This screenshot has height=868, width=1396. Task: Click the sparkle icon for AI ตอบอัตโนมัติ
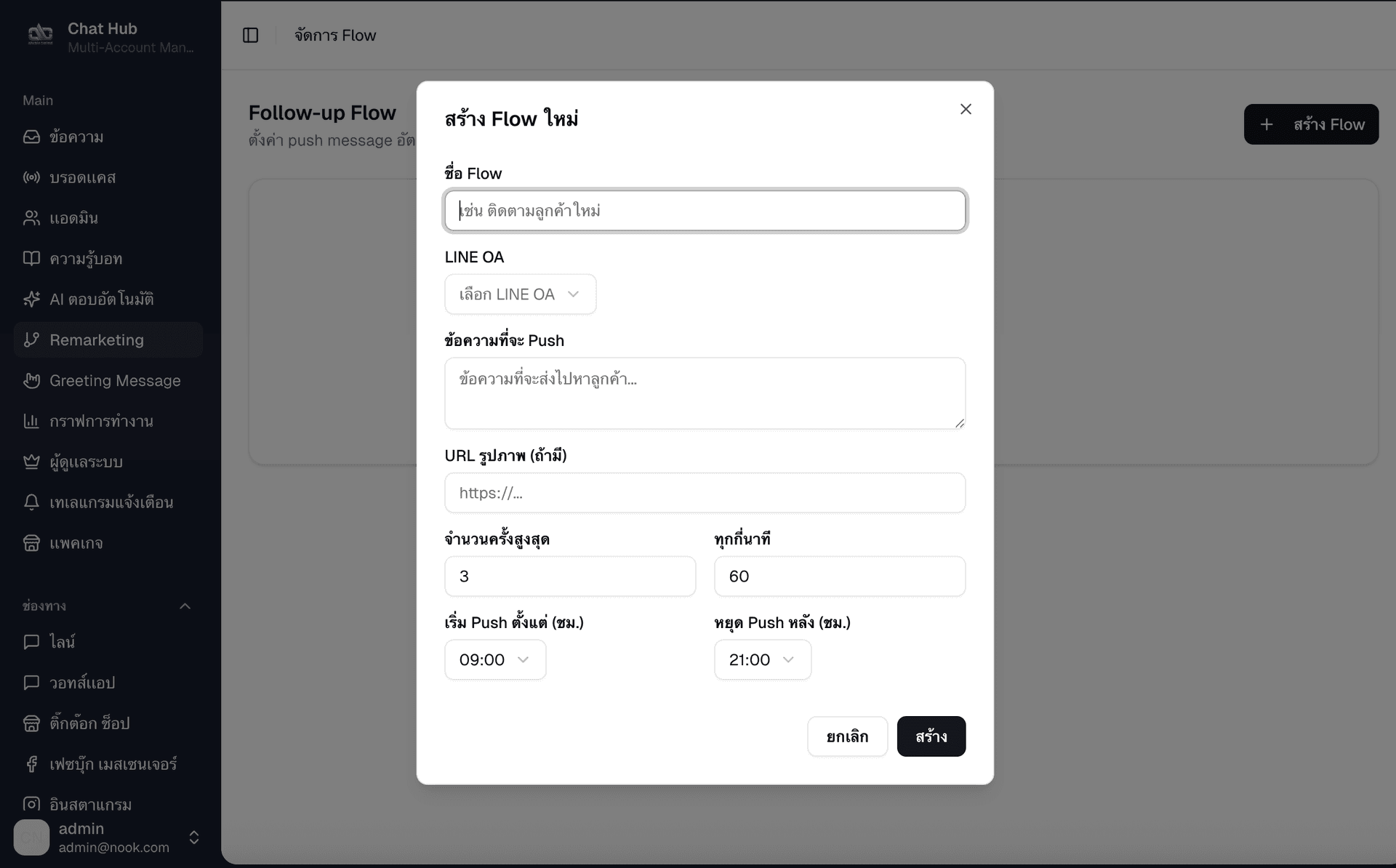31,299
